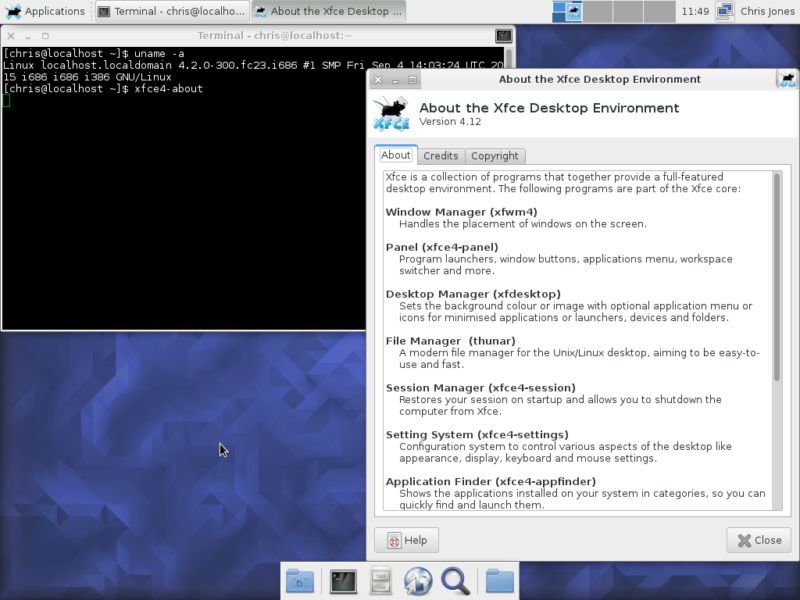Launch the web browser globe icon
Screen dimensions: 800x600
click(x=418, y=581)
